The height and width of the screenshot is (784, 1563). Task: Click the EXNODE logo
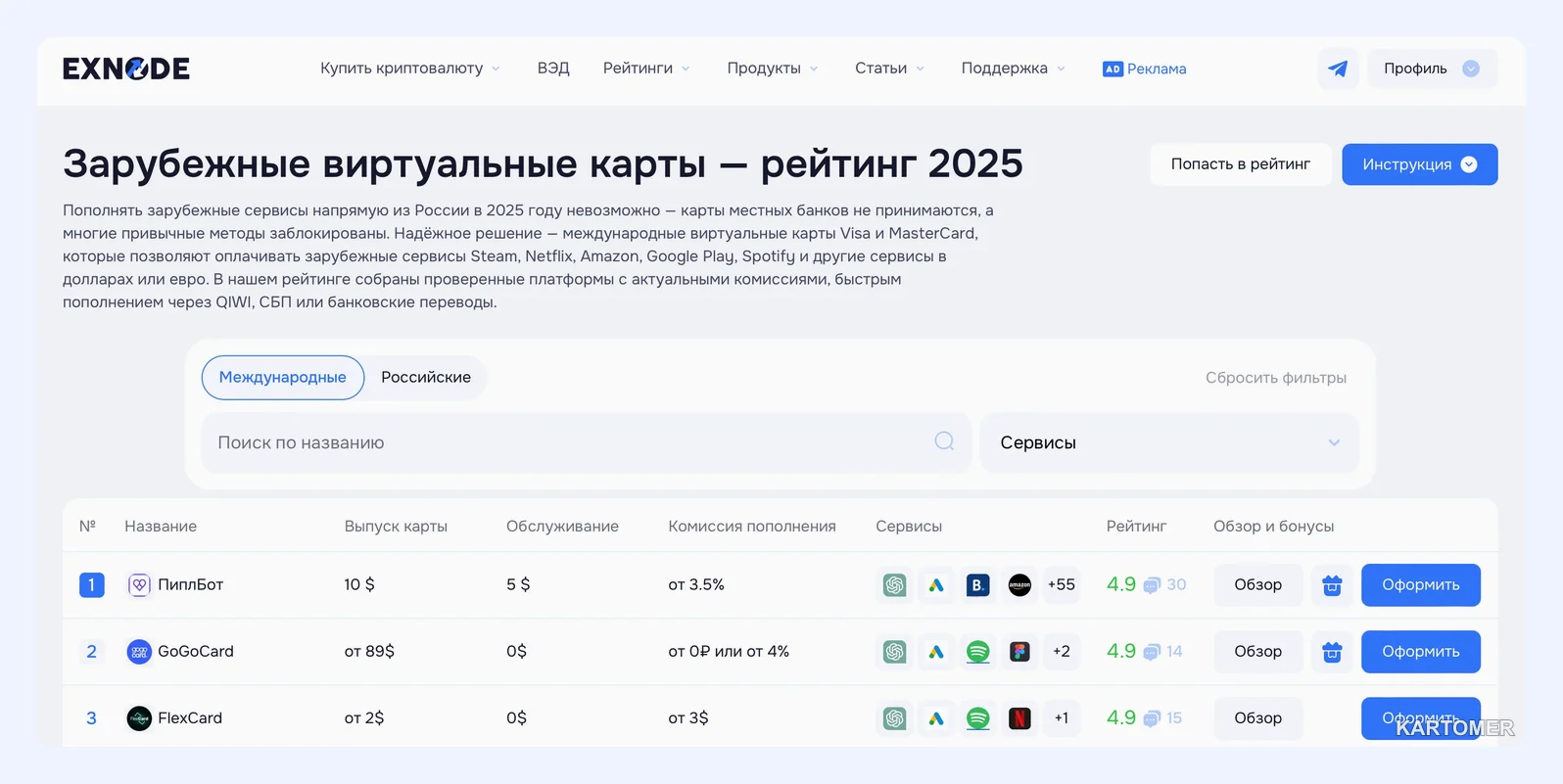(126, 69)
